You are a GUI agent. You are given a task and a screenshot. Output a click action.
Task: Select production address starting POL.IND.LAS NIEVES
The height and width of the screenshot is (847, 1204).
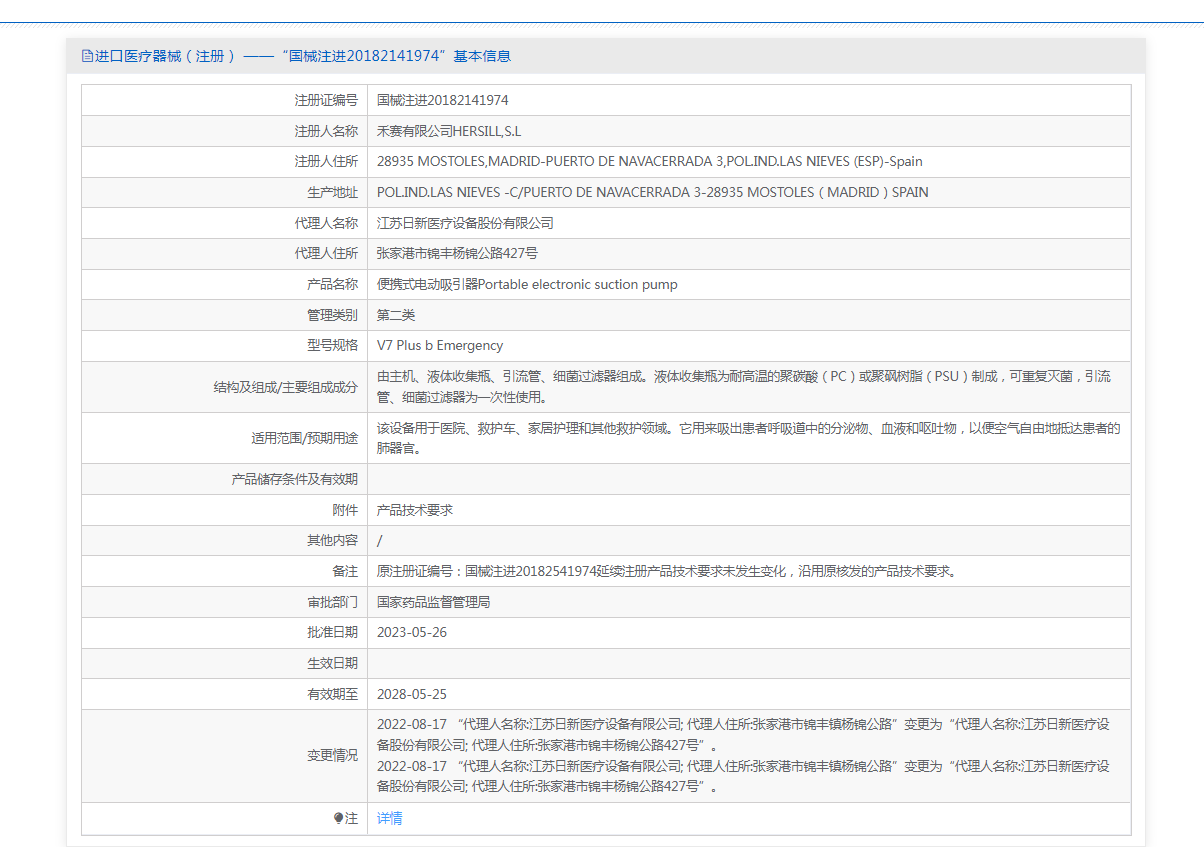pos(652,192)
